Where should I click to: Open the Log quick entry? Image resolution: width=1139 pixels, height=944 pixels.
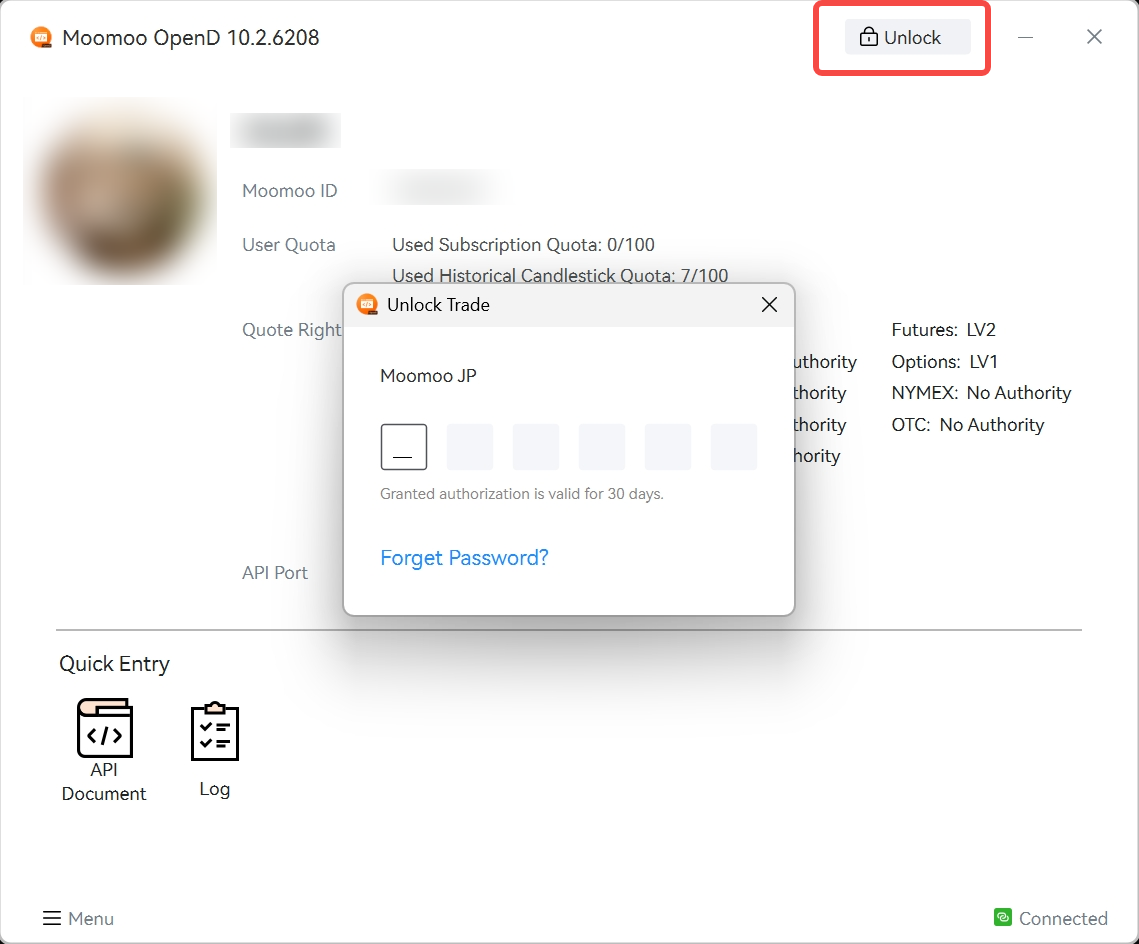coord(215,750)
